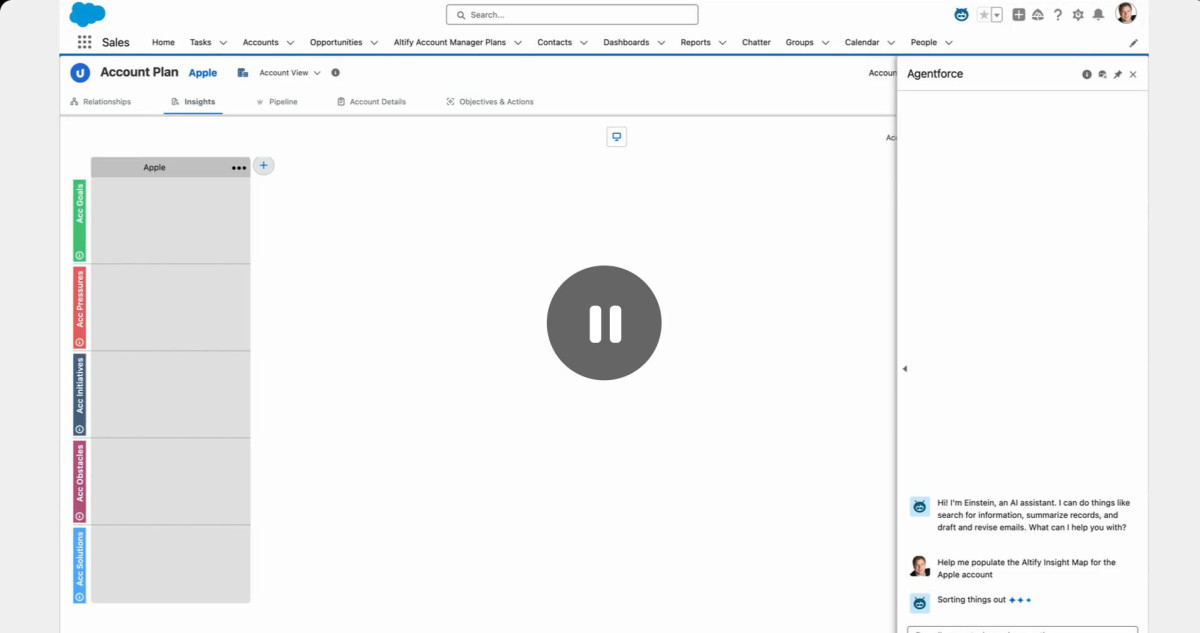This screenshot has width=1200, height=633.
Task: Open the People nav item
Action: [924, 43]
